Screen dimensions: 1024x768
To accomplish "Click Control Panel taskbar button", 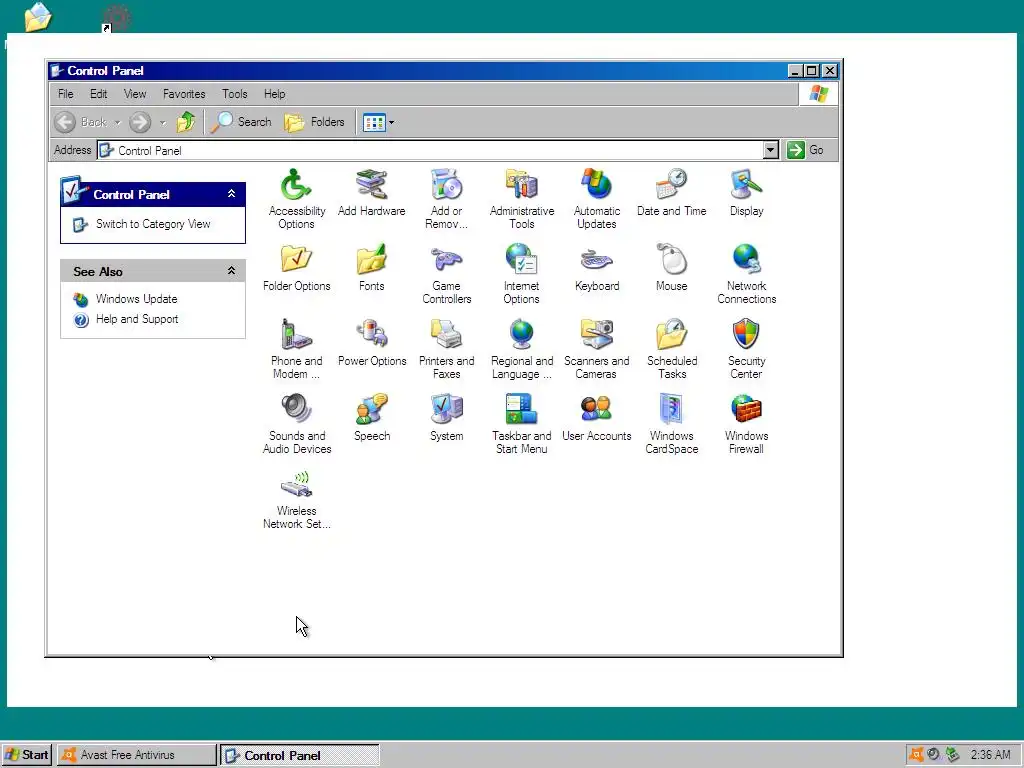I will tap(300, 755).
